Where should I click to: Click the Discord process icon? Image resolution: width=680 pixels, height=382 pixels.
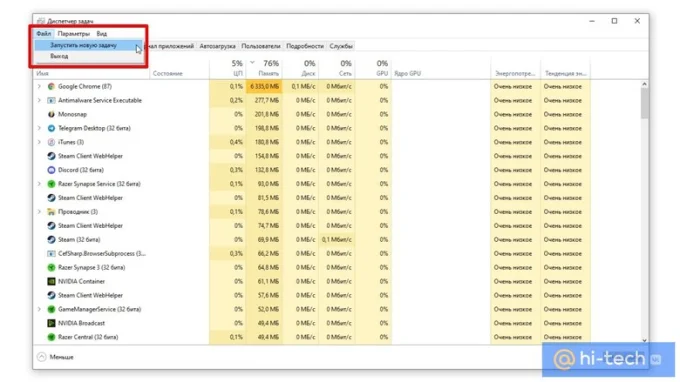51,170
